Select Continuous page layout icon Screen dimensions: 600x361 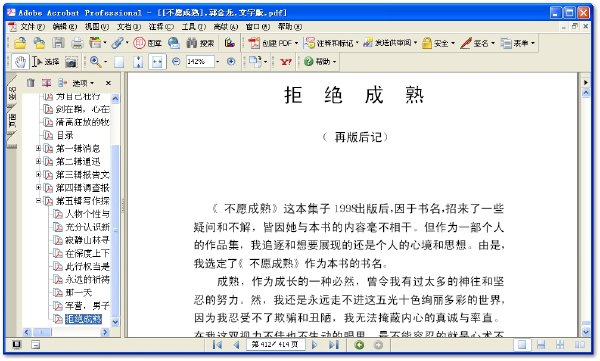pos(541,345)
